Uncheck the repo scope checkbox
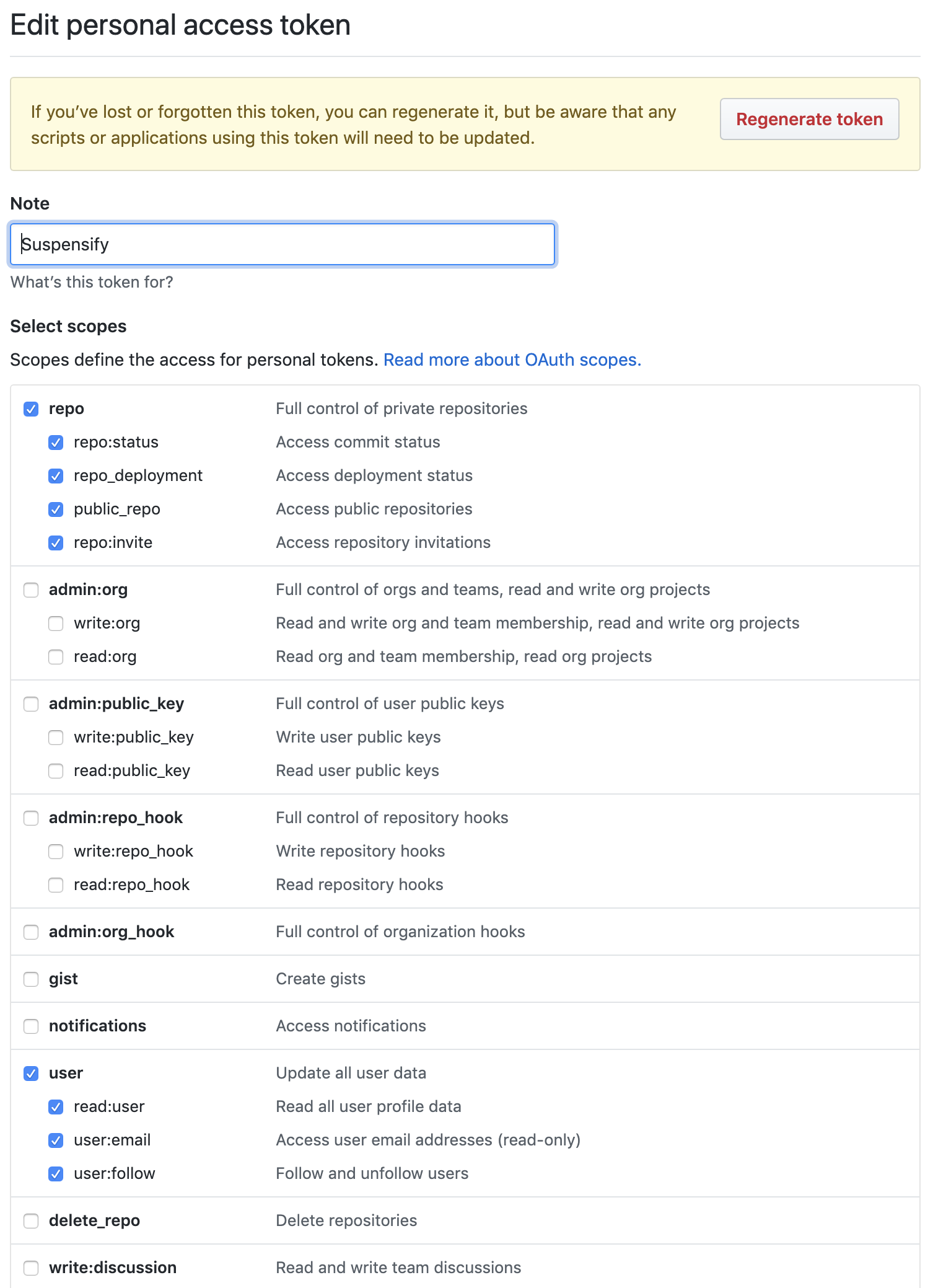 pyautogui.click(x=31, y=409)
